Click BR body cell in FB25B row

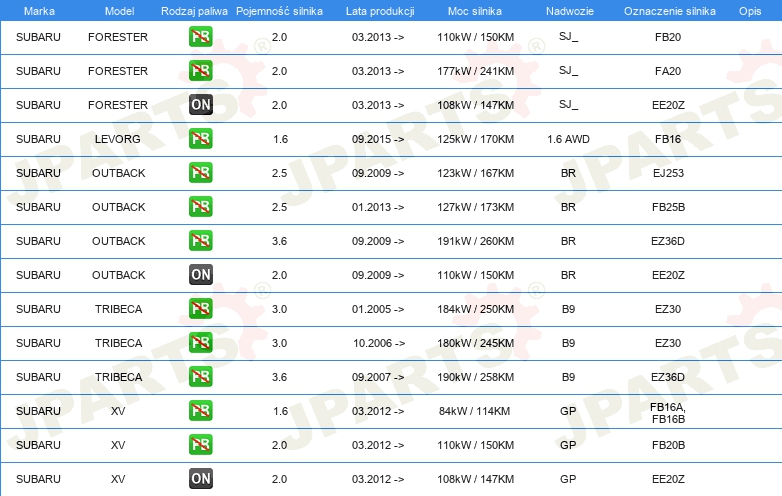568,207
